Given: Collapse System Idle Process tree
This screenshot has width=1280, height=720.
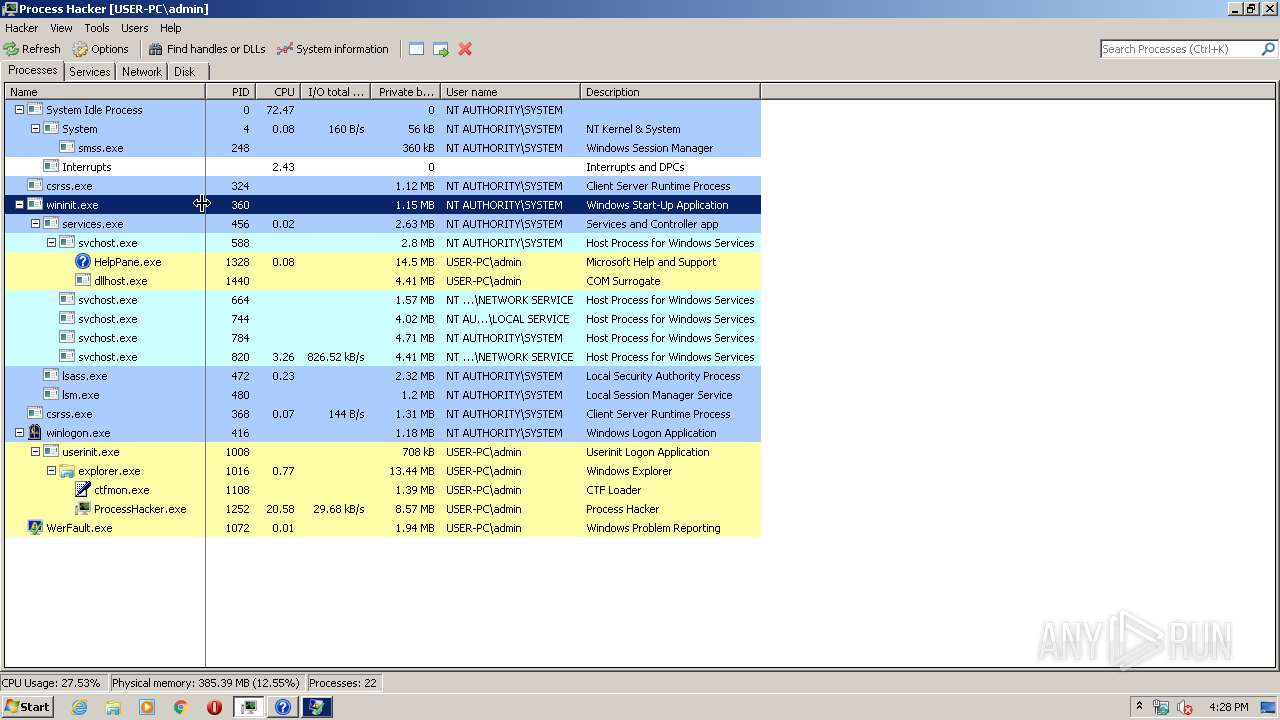Looking at the screenshot, I should pos(19,110).
